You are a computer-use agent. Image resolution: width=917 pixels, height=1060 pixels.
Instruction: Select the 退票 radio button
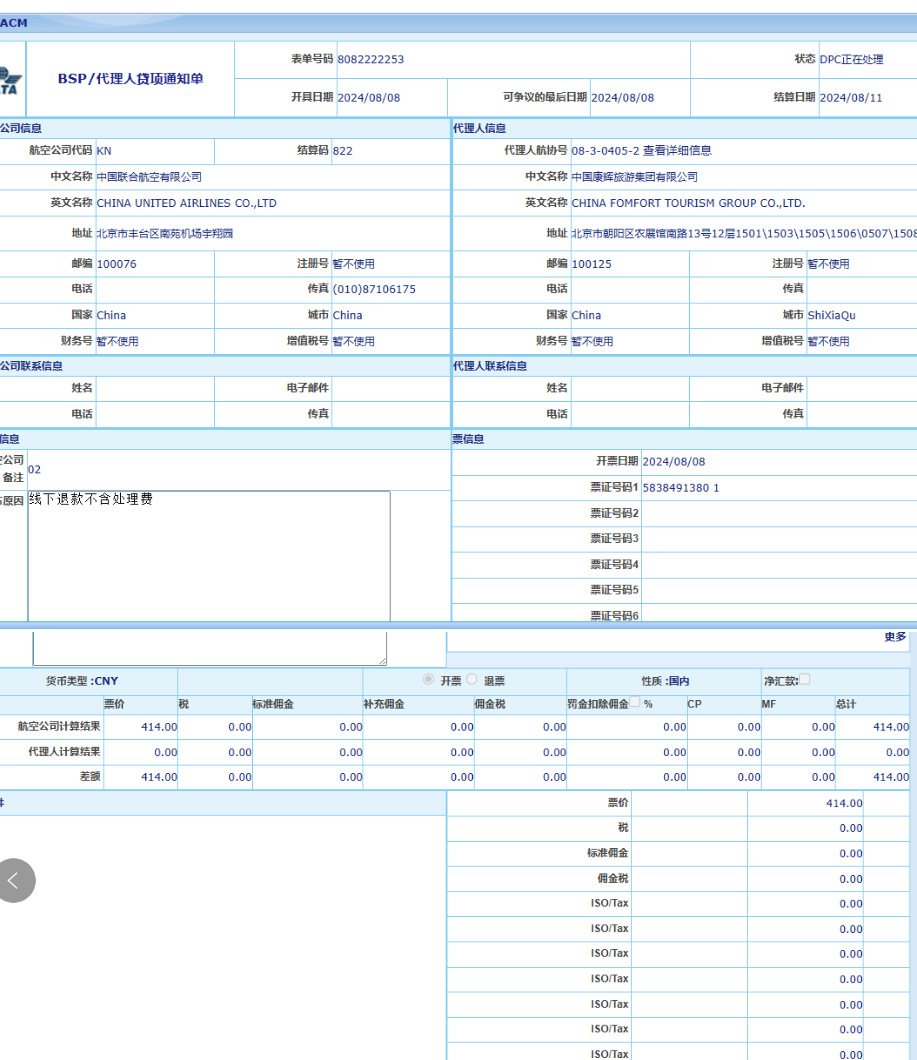[472, 680]
